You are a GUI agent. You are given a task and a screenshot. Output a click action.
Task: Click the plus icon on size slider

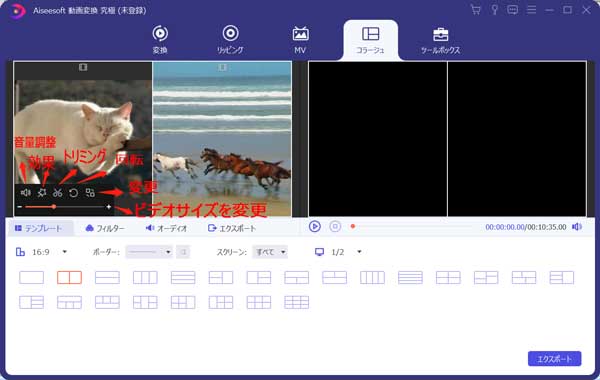click(x=109, y=207)
